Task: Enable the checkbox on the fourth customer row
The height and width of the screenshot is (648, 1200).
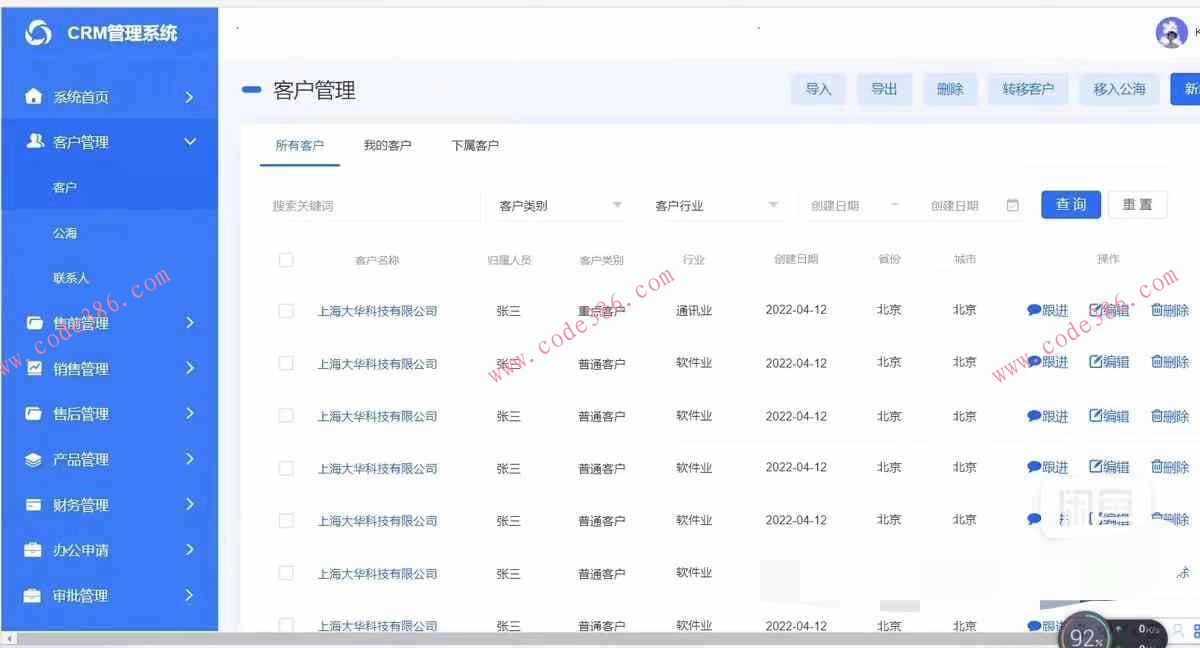Action: [x=286, y=467]
